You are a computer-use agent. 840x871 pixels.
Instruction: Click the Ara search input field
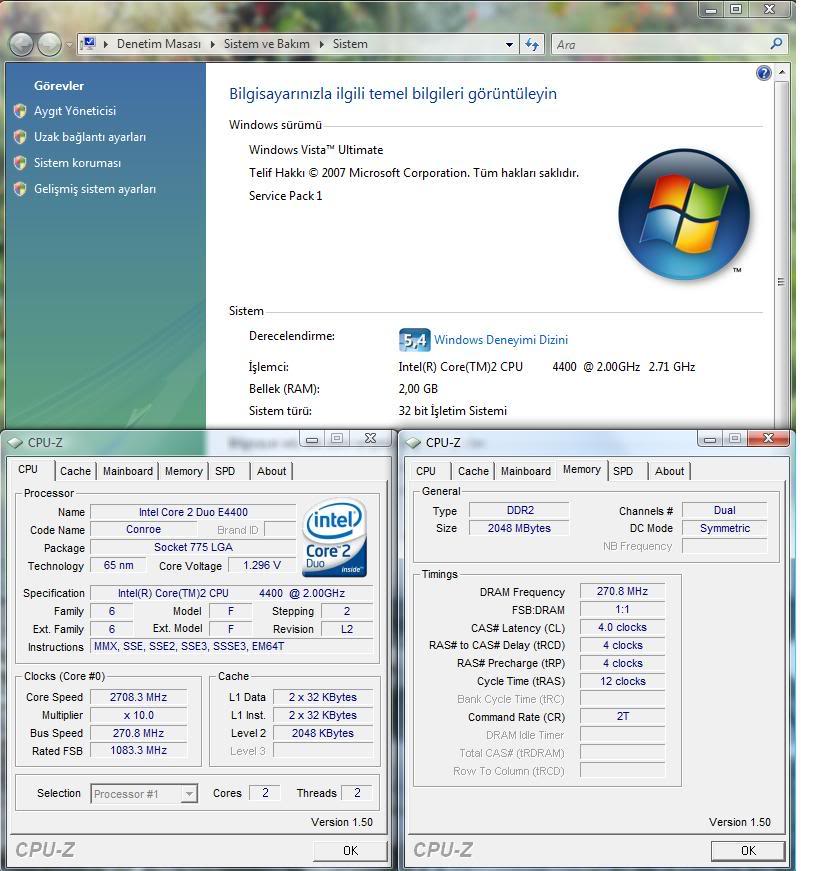pyautogui.click(x=661, y=44)
